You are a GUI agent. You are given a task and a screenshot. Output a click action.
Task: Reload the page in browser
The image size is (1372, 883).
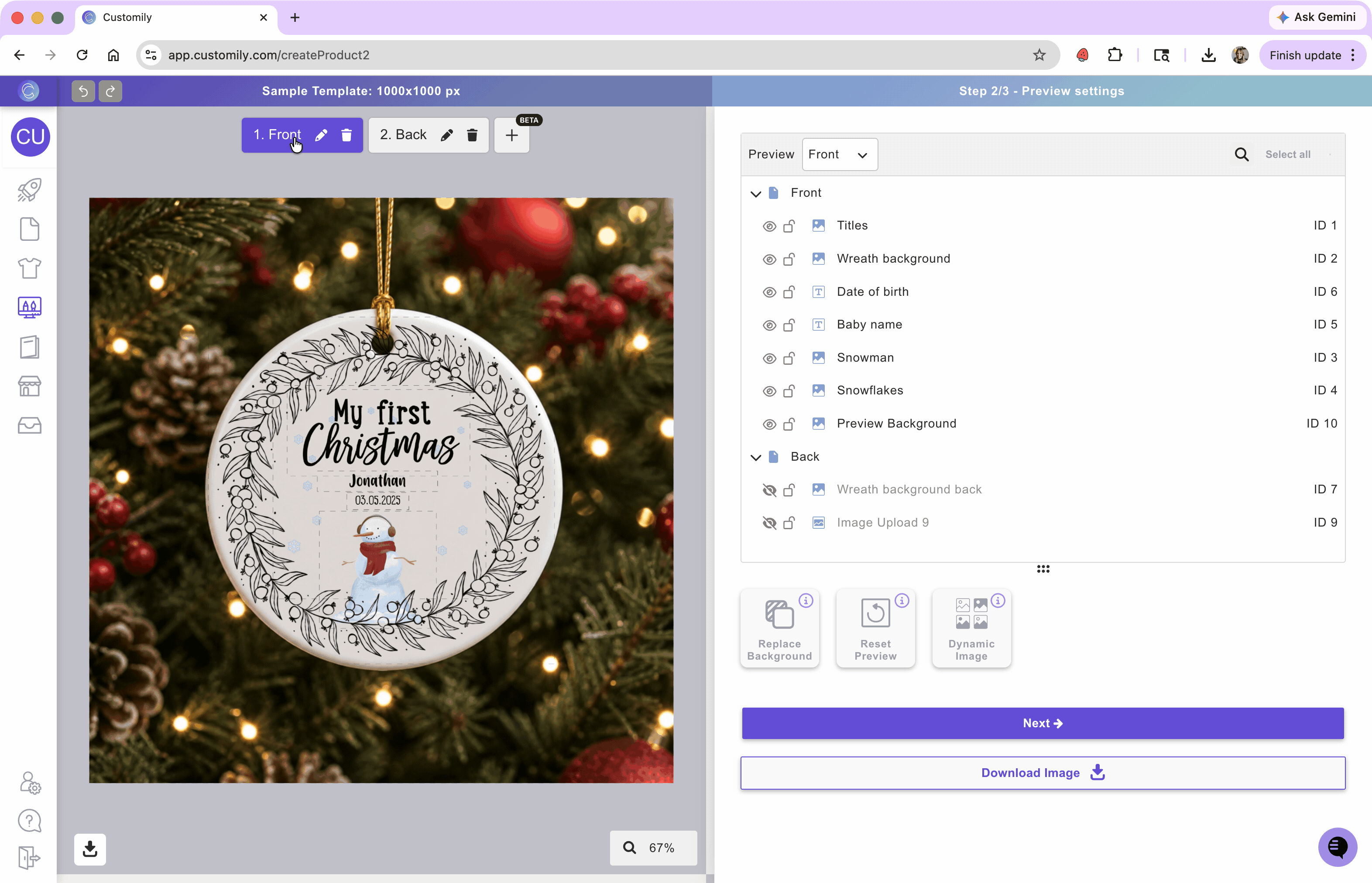[x=82, y=55]
